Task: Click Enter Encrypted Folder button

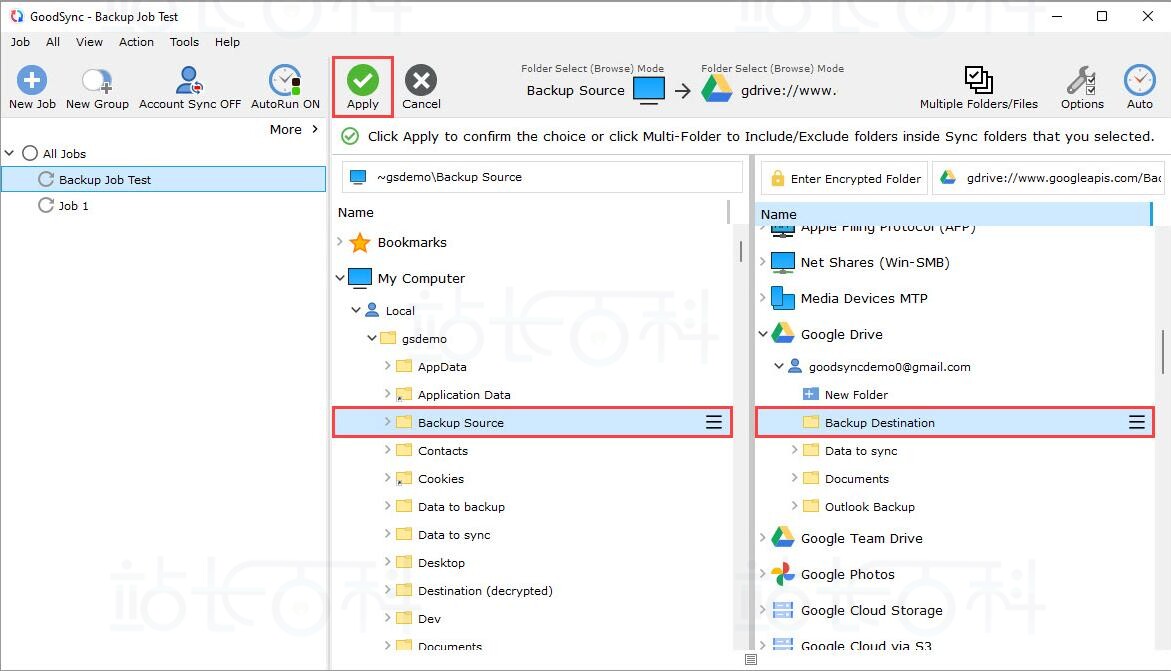Action: tap(845, 179)
